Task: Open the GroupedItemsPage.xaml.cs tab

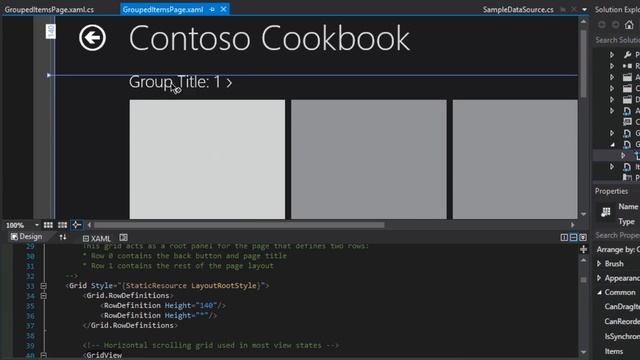Action: (49, 10)
